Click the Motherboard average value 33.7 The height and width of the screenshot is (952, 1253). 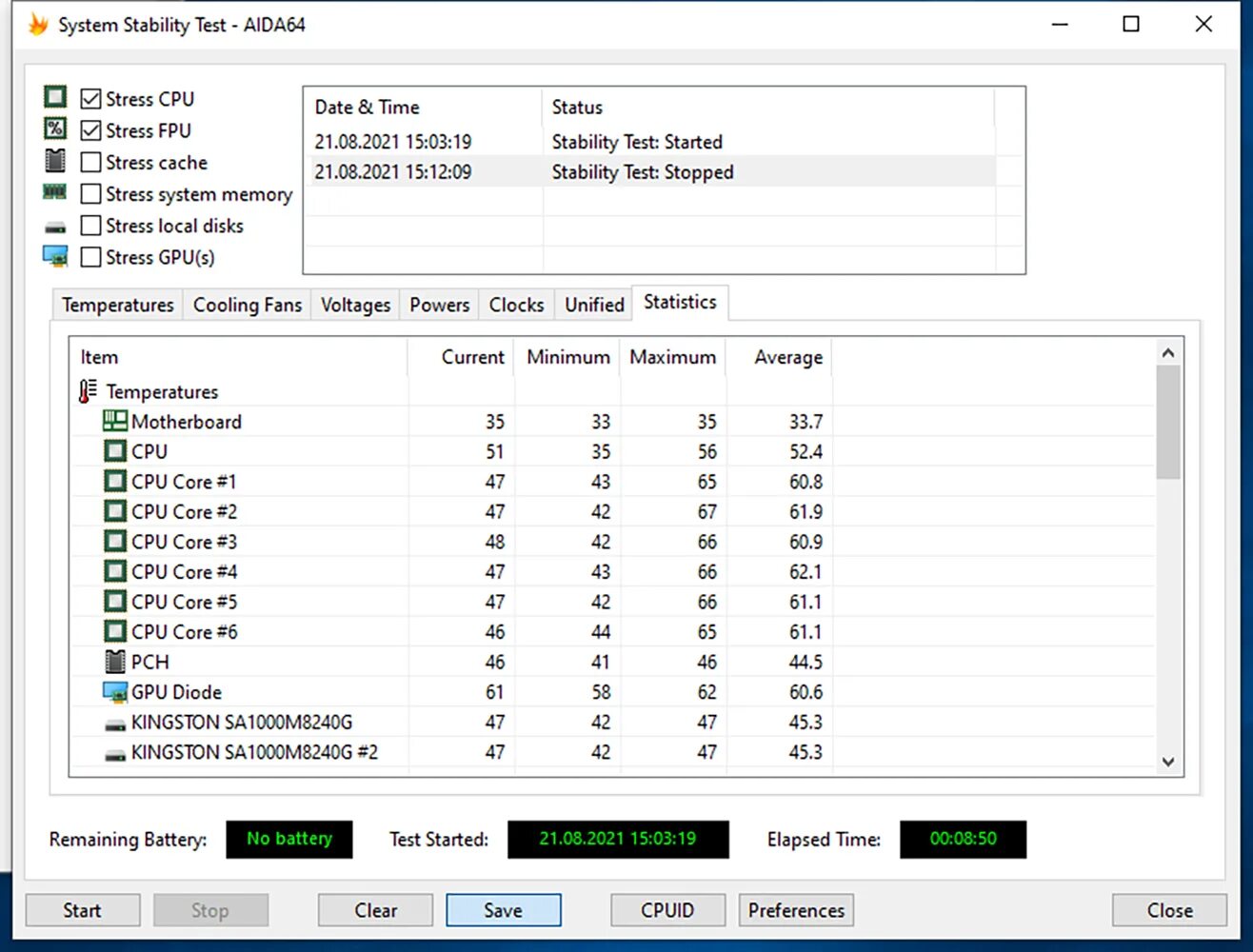(805, 422)
